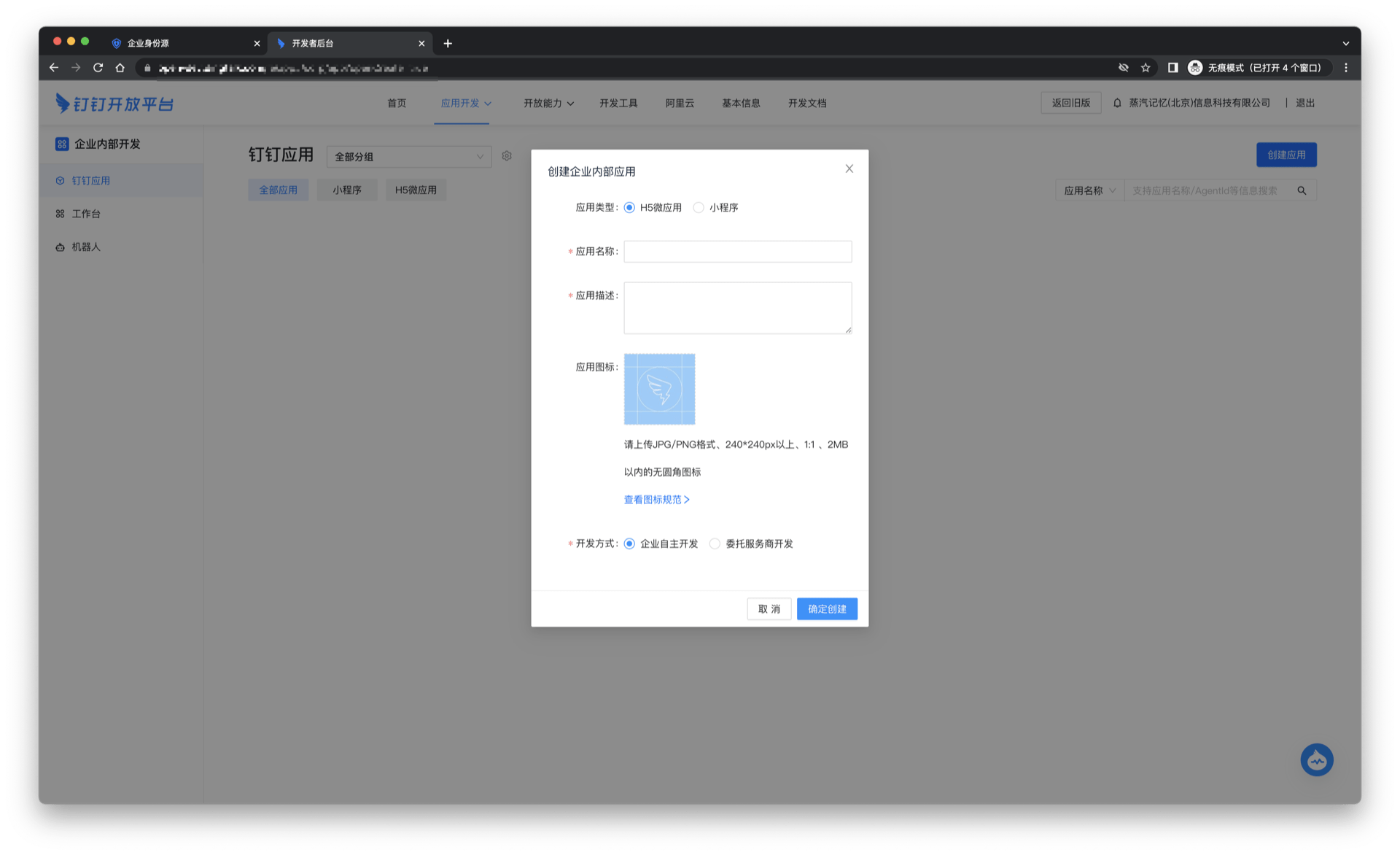Click the application icon upload thumbnail
Viewport: 1400px width, 855px height.
(x=659, y=389)
